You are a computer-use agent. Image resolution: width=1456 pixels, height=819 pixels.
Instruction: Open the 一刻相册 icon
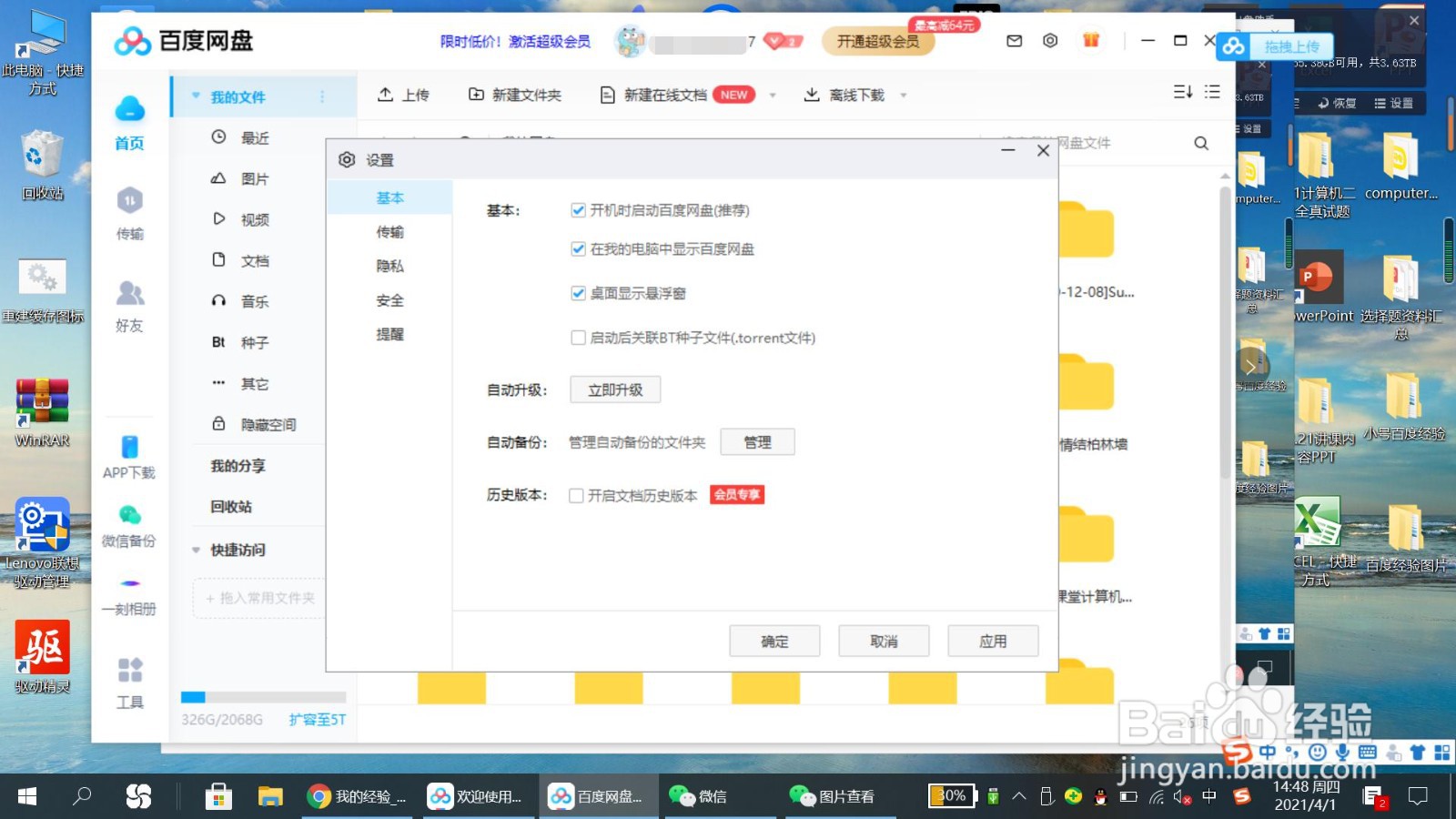(129, 595)
